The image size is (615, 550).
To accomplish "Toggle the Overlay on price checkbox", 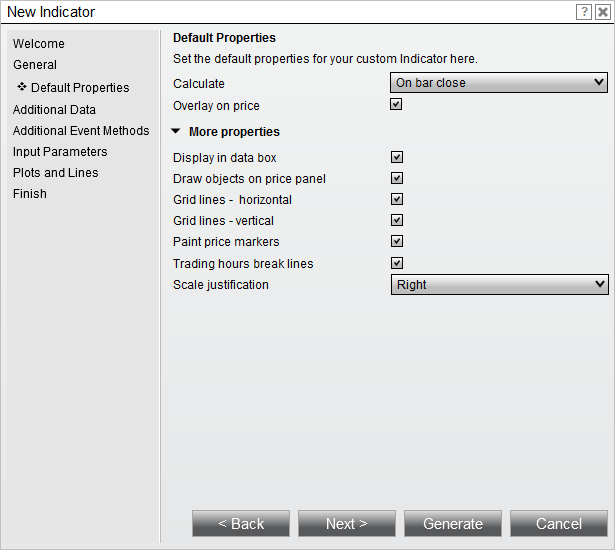I will [x=396, y=104].
